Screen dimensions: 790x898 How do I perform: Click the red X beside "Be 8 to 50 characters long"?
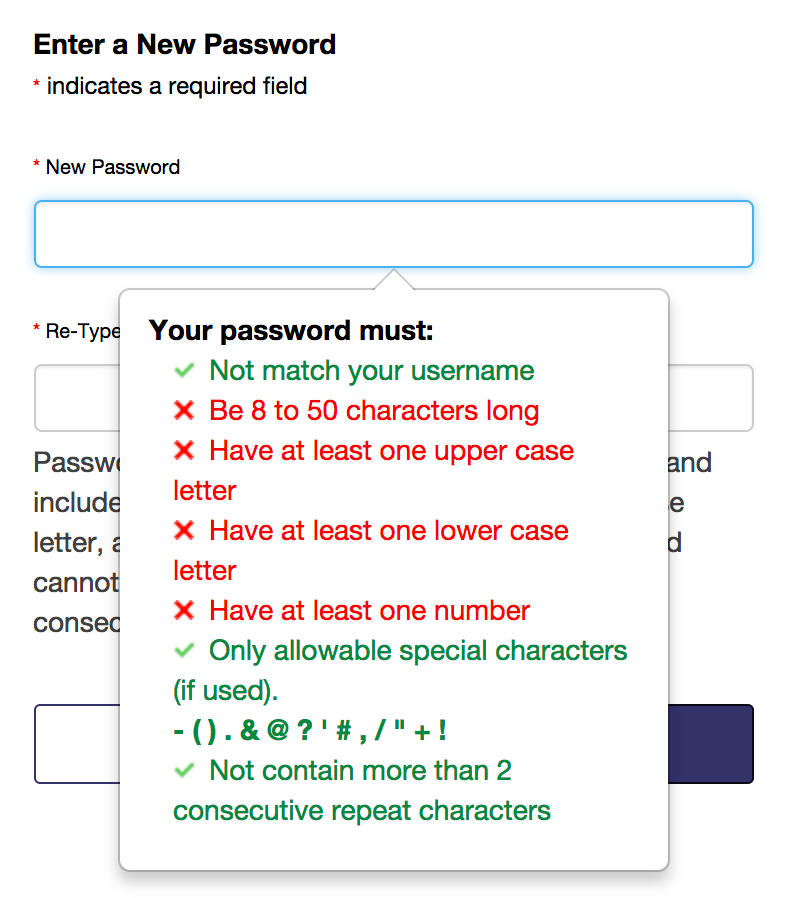click(x=183, y=411)
